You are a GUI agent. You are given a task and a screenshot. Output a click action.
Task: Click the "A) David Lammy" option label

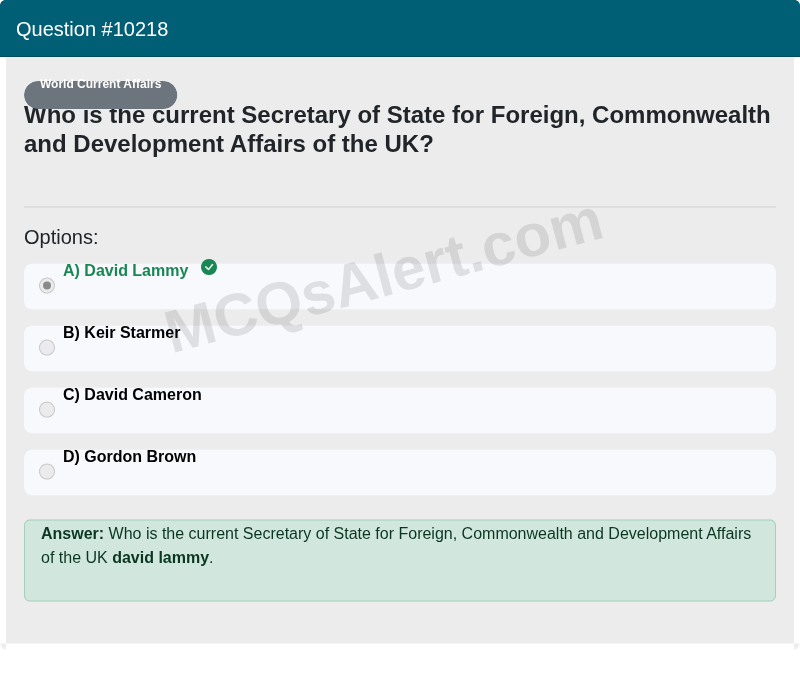tap(126, 270)
